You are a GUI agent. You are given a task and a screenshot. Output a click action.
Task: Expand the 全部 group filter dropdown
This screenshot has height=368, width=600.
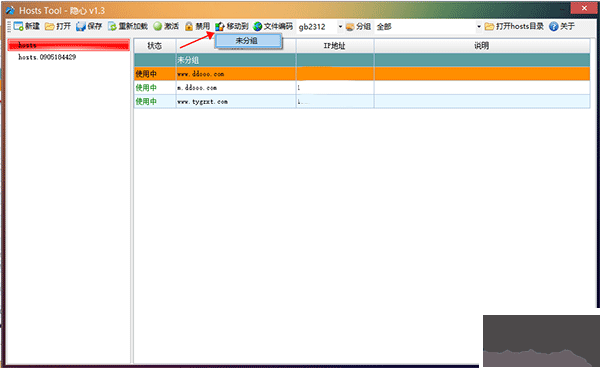point(478,27)
